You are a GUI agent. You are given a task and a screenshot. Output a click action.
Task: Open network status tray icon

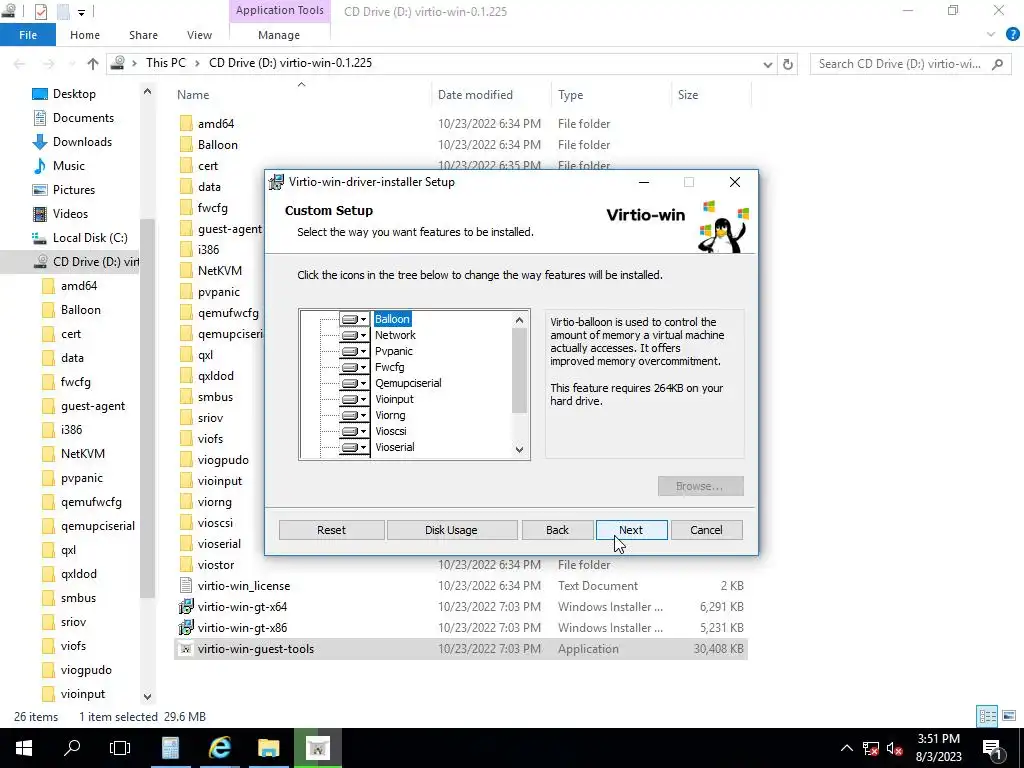coord(871,749)
